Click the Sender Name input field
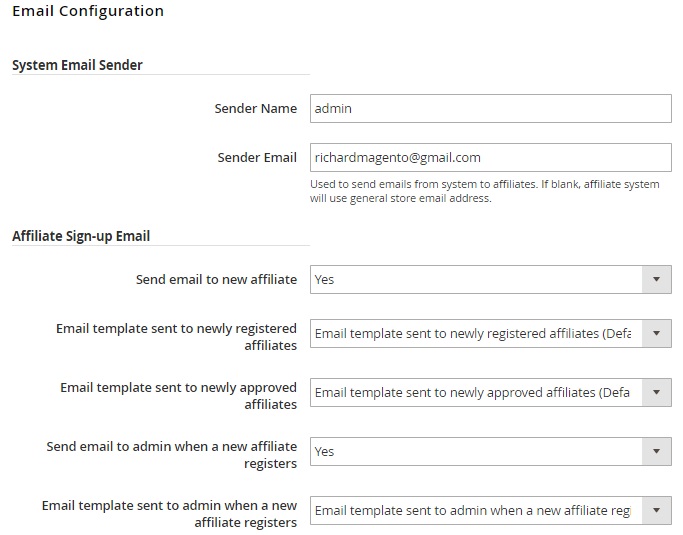Image resolution: width=683 pixels, height=535 pixels. tap(490, 108)
